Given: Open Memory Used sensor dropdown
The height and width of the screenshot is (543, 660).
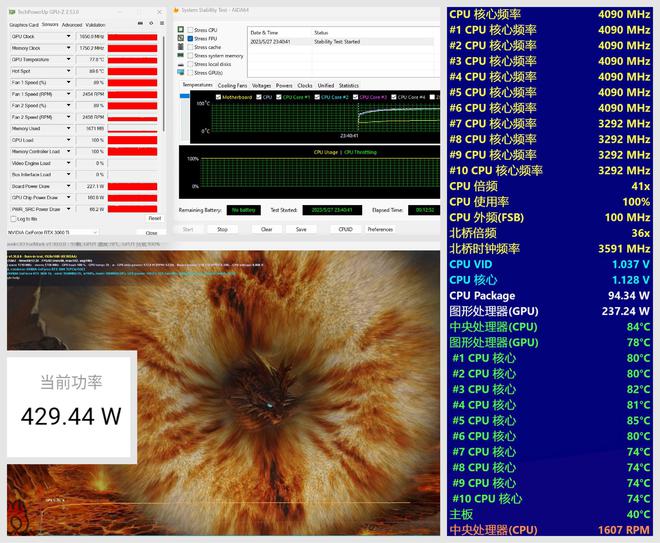Looking at the screenshot, I should [69, 128].
